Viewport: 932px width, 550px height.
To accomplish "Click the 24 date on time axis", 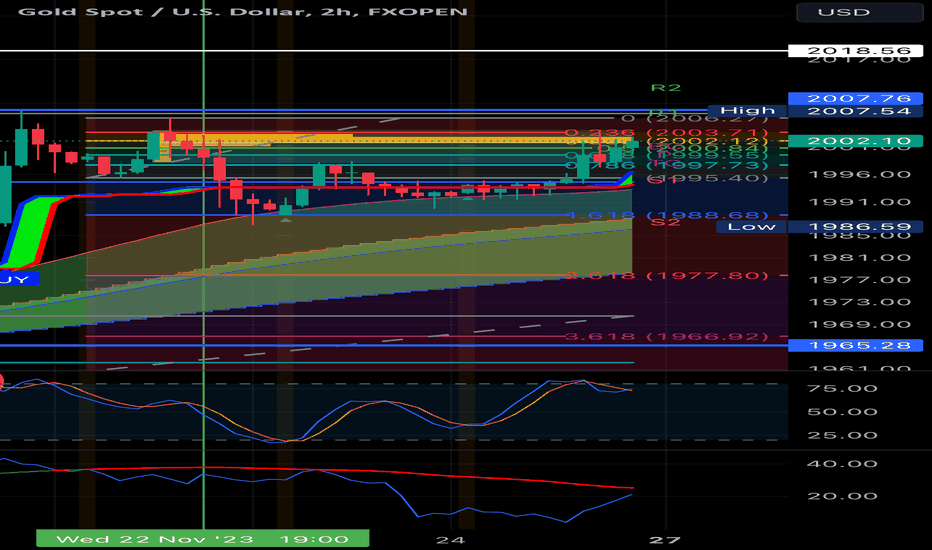I will 450,540.
